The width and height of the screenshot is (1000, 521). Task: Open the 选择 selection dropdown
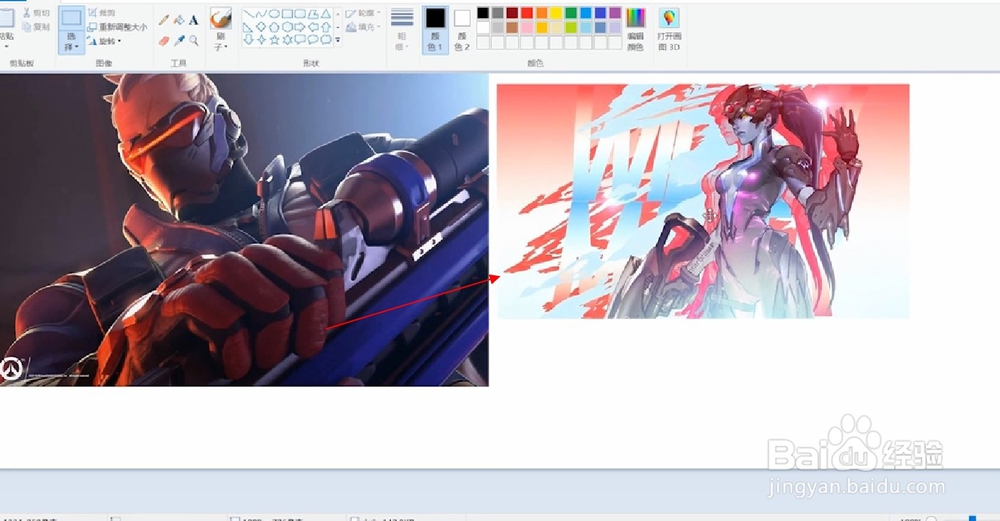[71, 42]
